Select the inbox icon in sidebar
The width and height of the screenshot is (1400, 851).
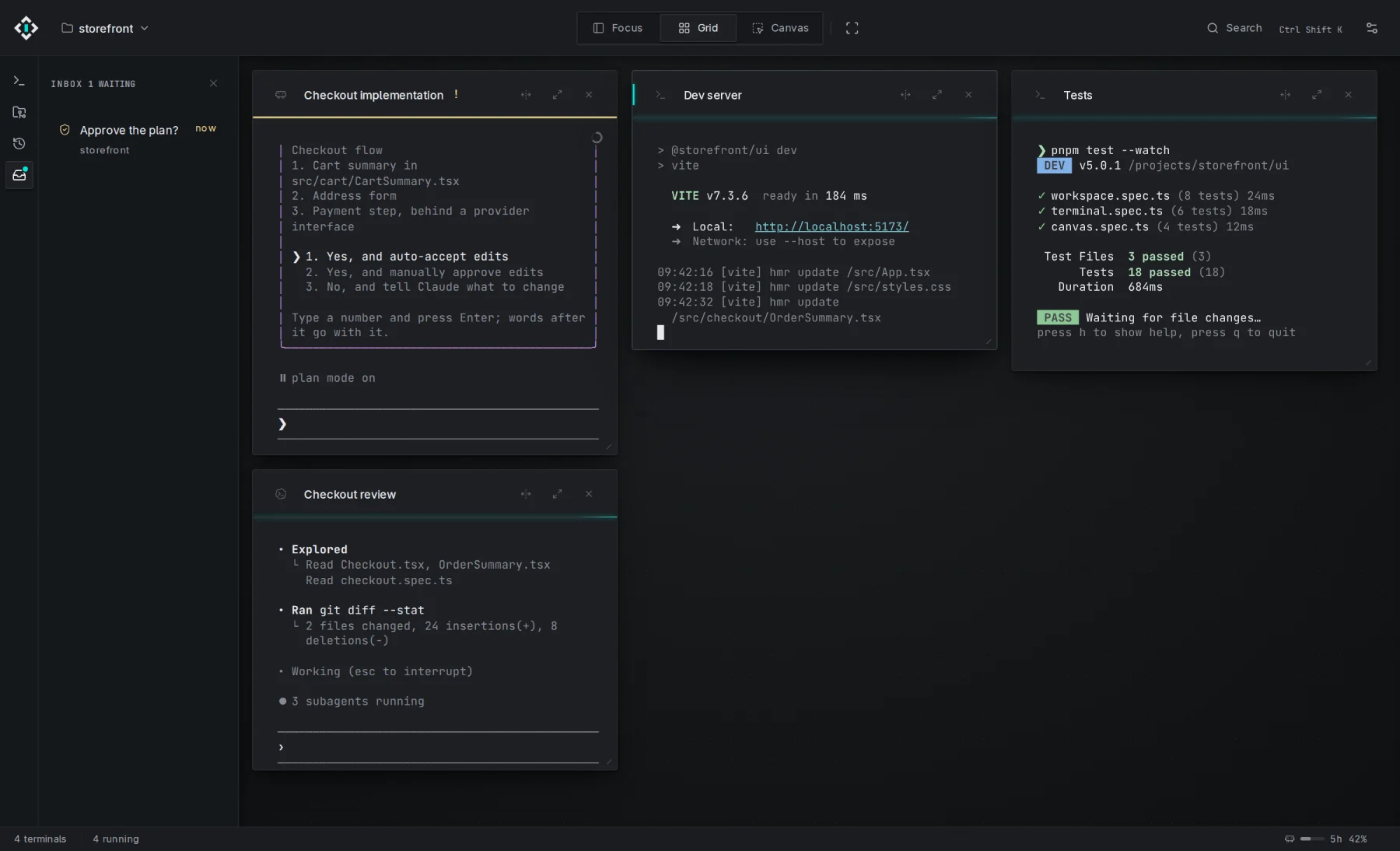tap(19, 174)
